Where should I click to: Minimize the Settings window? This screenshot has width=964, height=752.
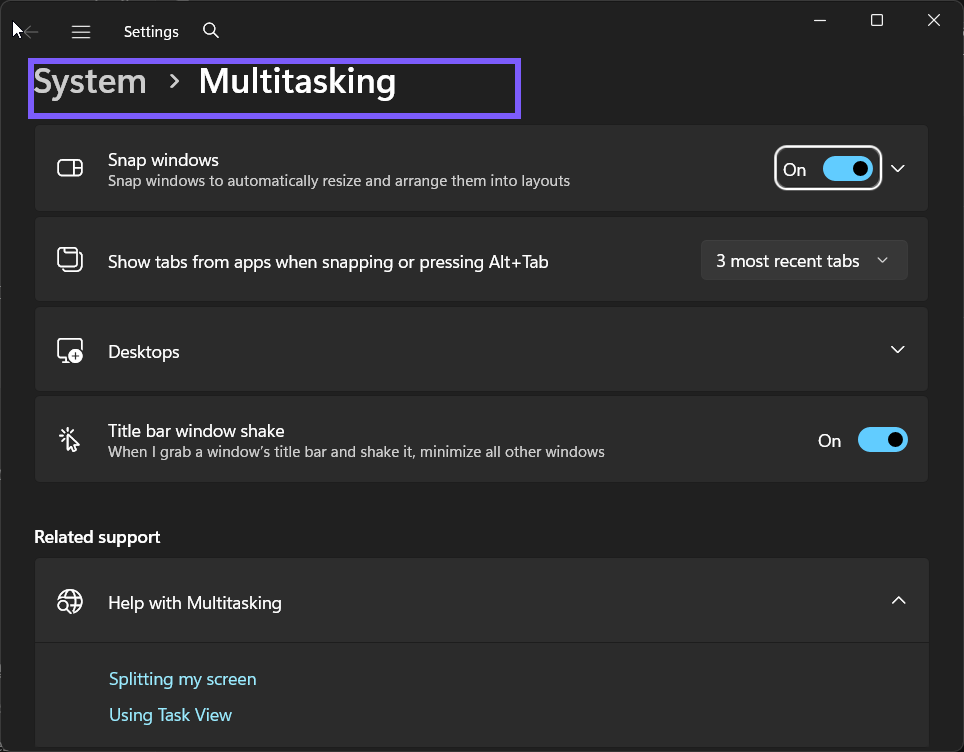click(x=820, y=20)
